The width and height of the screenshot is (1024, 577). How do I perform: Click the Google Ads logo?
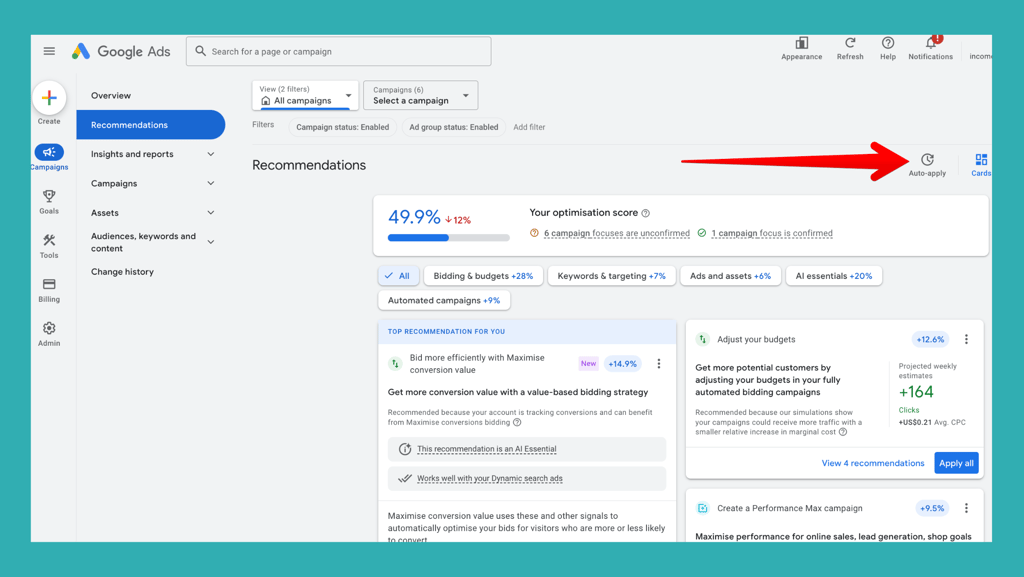coord(121,51)
